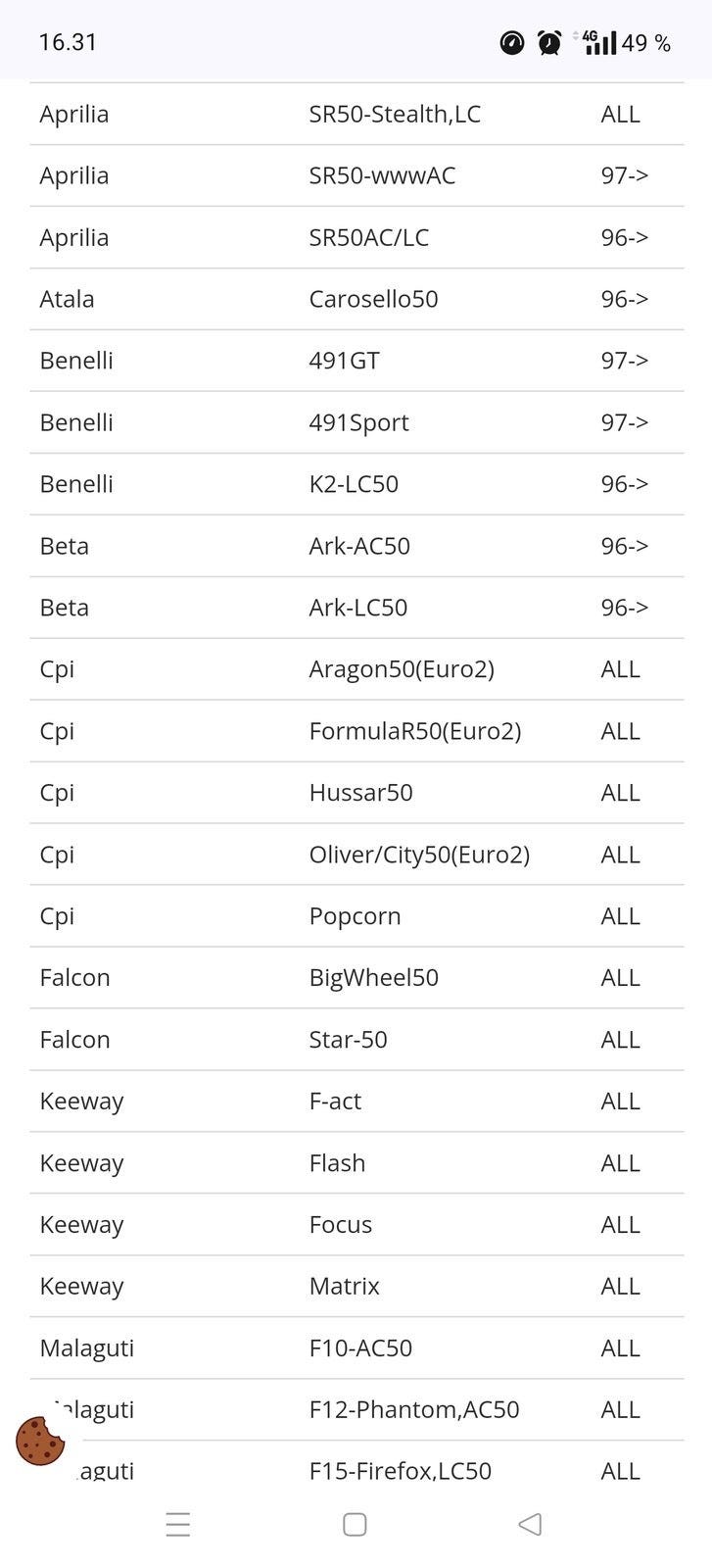Tap the Beta Ark-LC50 model
The image size is (712, 1568).
coord(357,608)
